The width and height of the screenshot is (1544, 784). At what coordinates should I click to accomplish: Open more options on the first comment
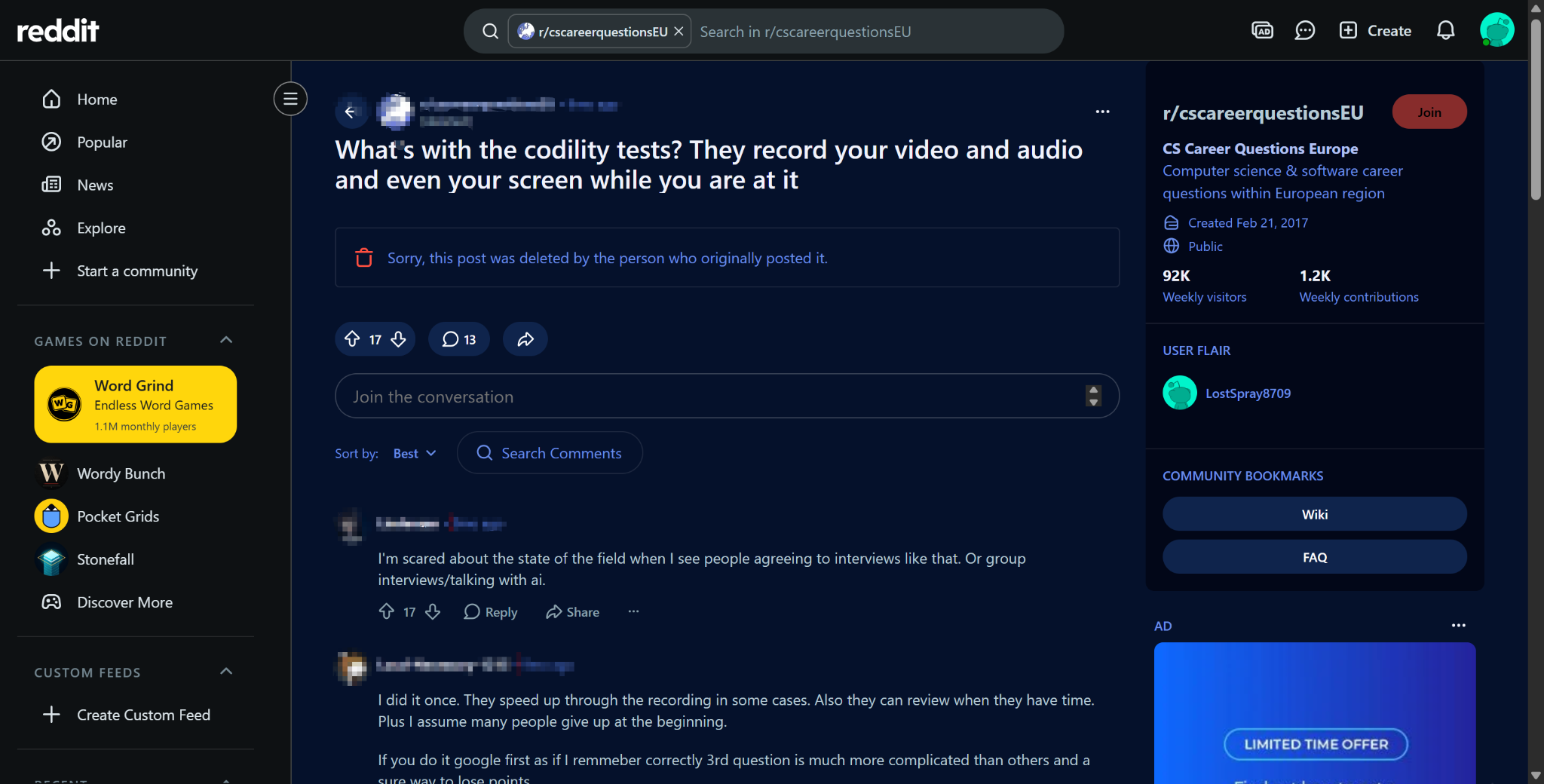[x=633, y=611]
